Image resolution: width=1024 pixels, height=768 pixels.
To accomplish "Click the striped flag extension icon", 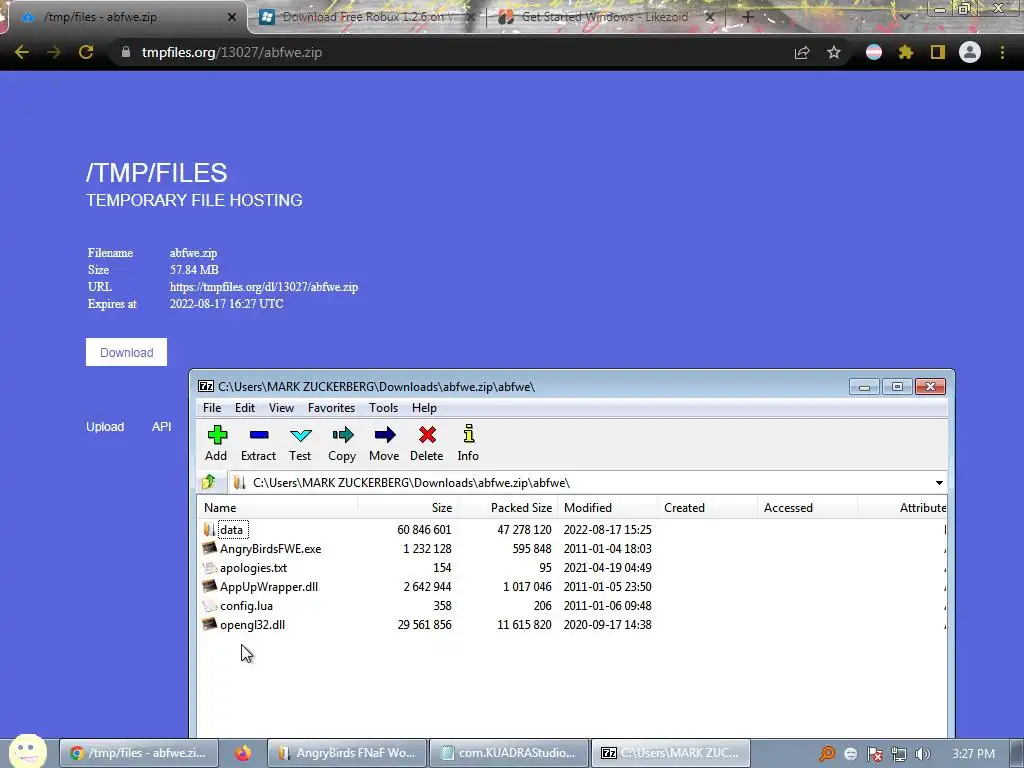I will [x=874, y=52].
